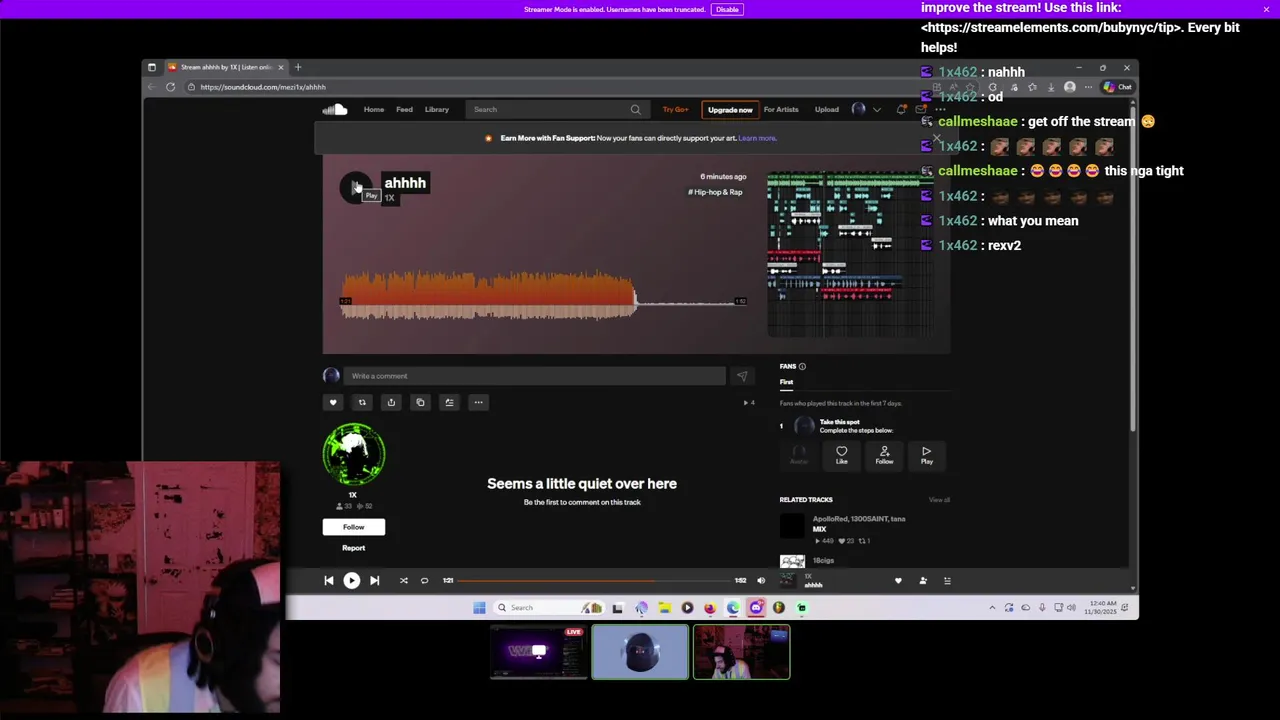Open the Windows Start button
This screenshot has width=1280, height=720.
click(479, 607)
